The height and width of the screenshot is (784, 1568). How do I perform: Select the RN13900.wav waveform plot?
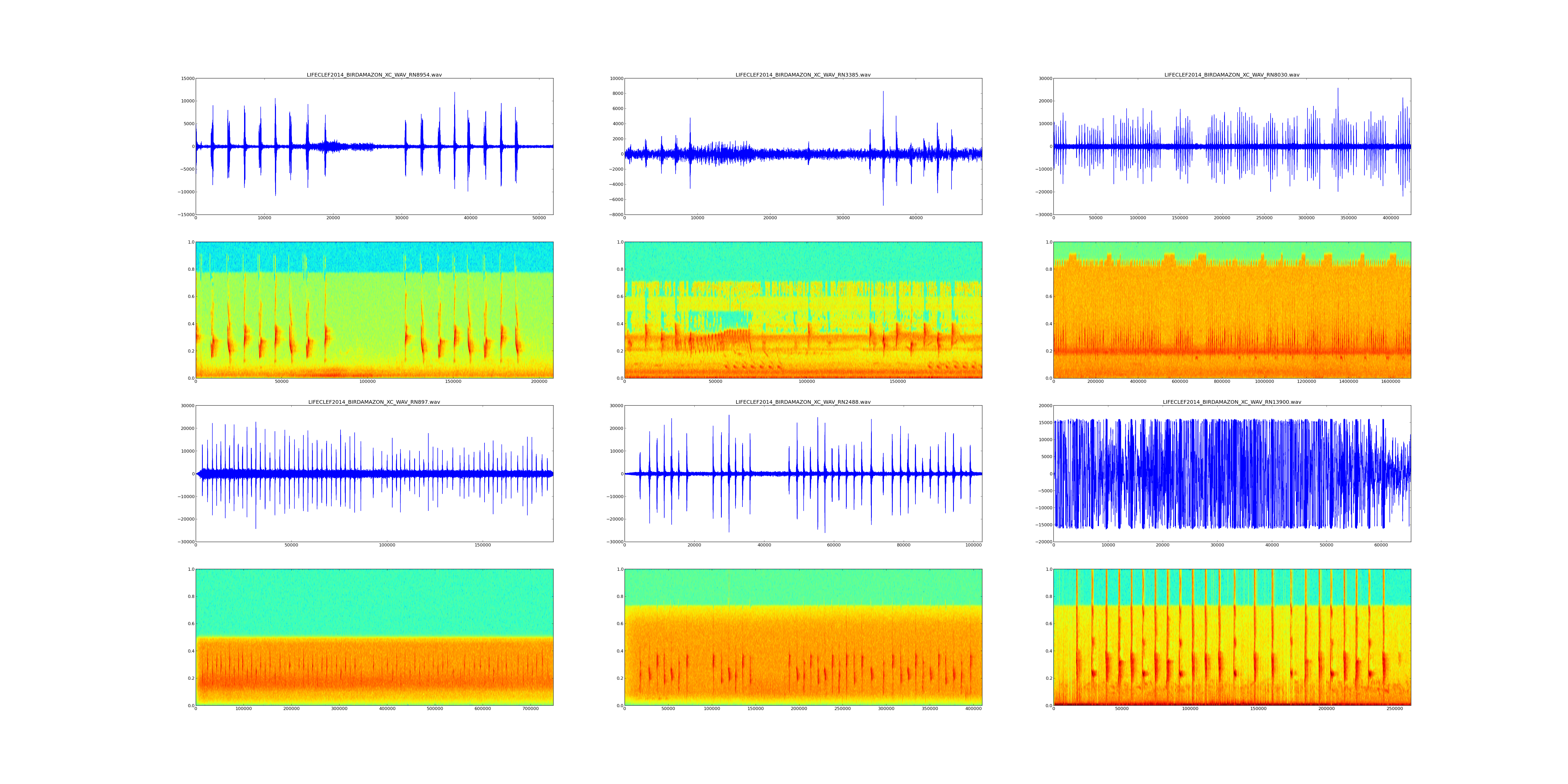click(x=1231, y=473)
